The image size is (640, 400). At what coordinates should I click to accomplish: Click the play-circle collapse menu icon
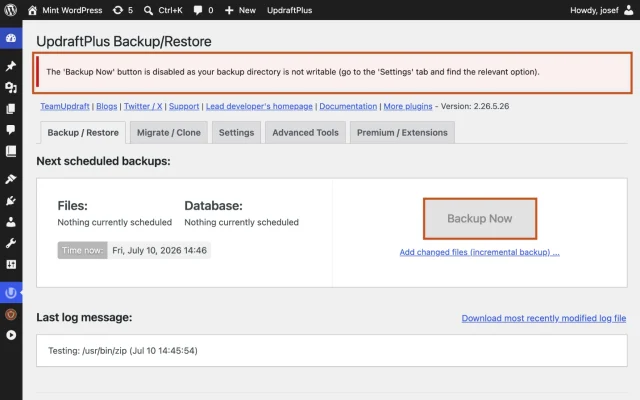(x=11, y=335)
